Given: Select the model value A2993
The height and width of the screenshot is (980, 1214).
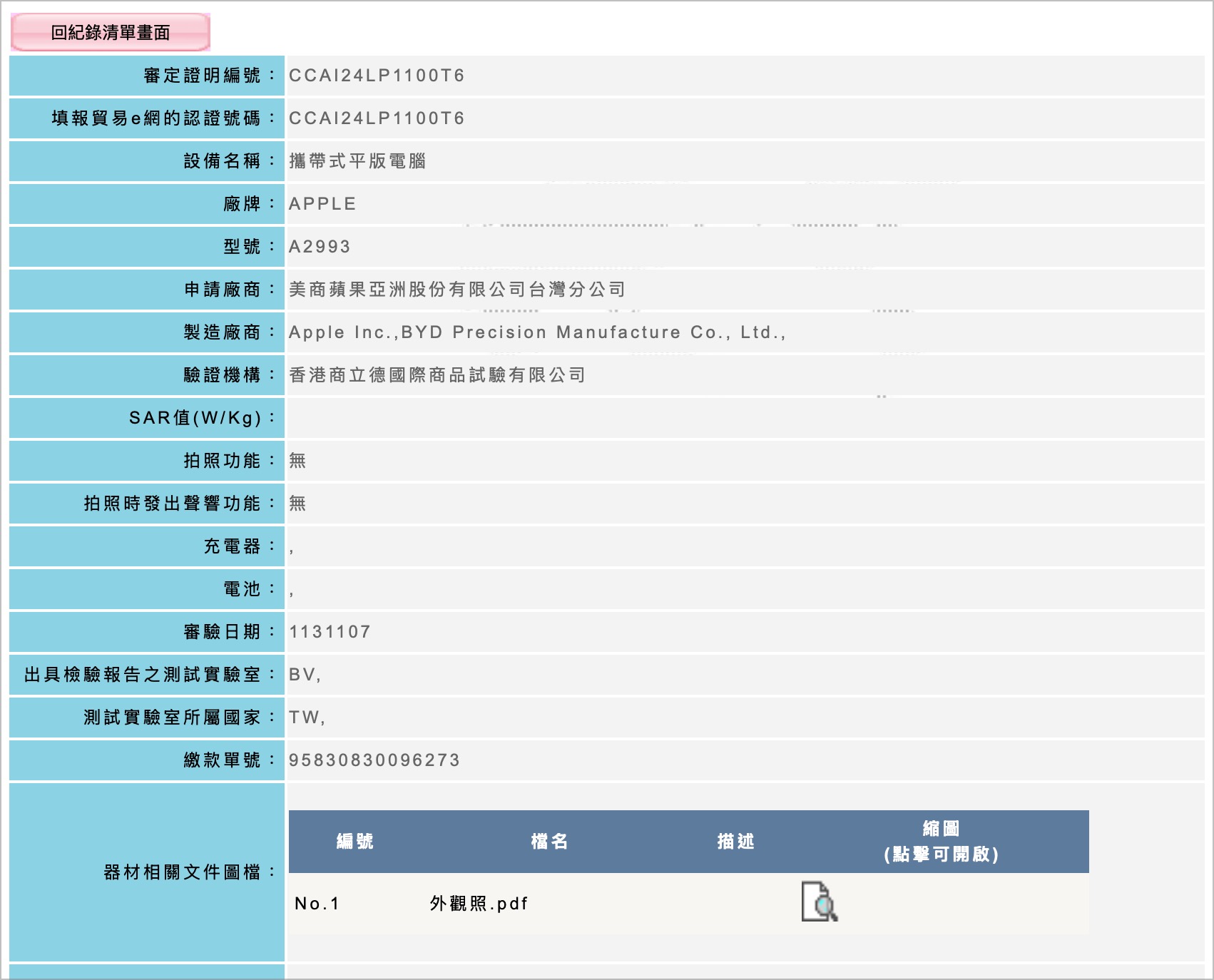Looking at the screenshot, I should 320,247.
